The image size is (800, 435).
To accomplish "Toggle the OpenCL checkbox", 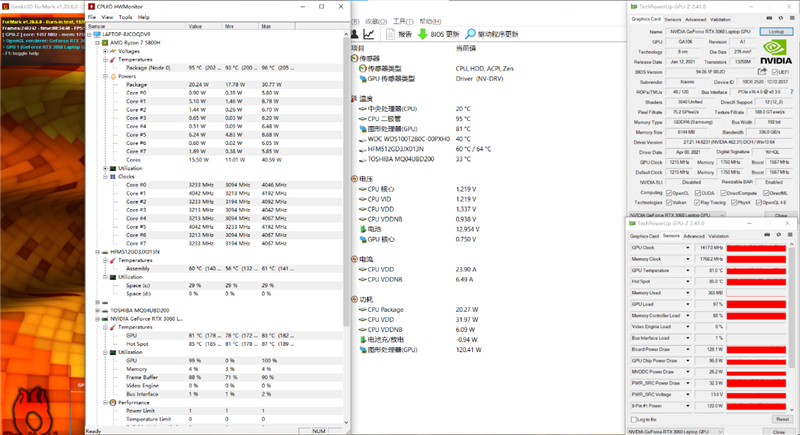I will coord(668,193).
